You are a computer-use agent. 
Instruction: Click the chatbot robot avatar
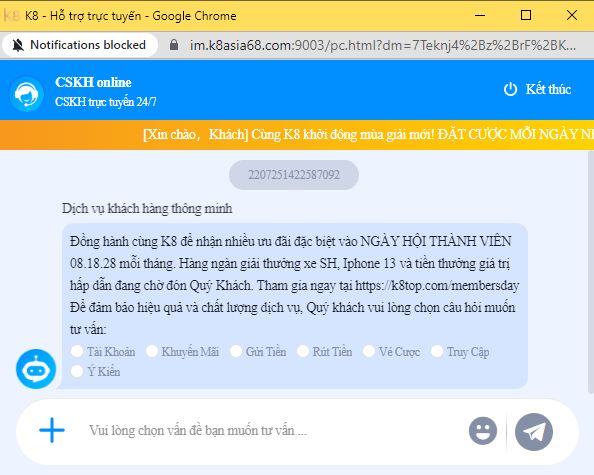click(x=36, y=369)
